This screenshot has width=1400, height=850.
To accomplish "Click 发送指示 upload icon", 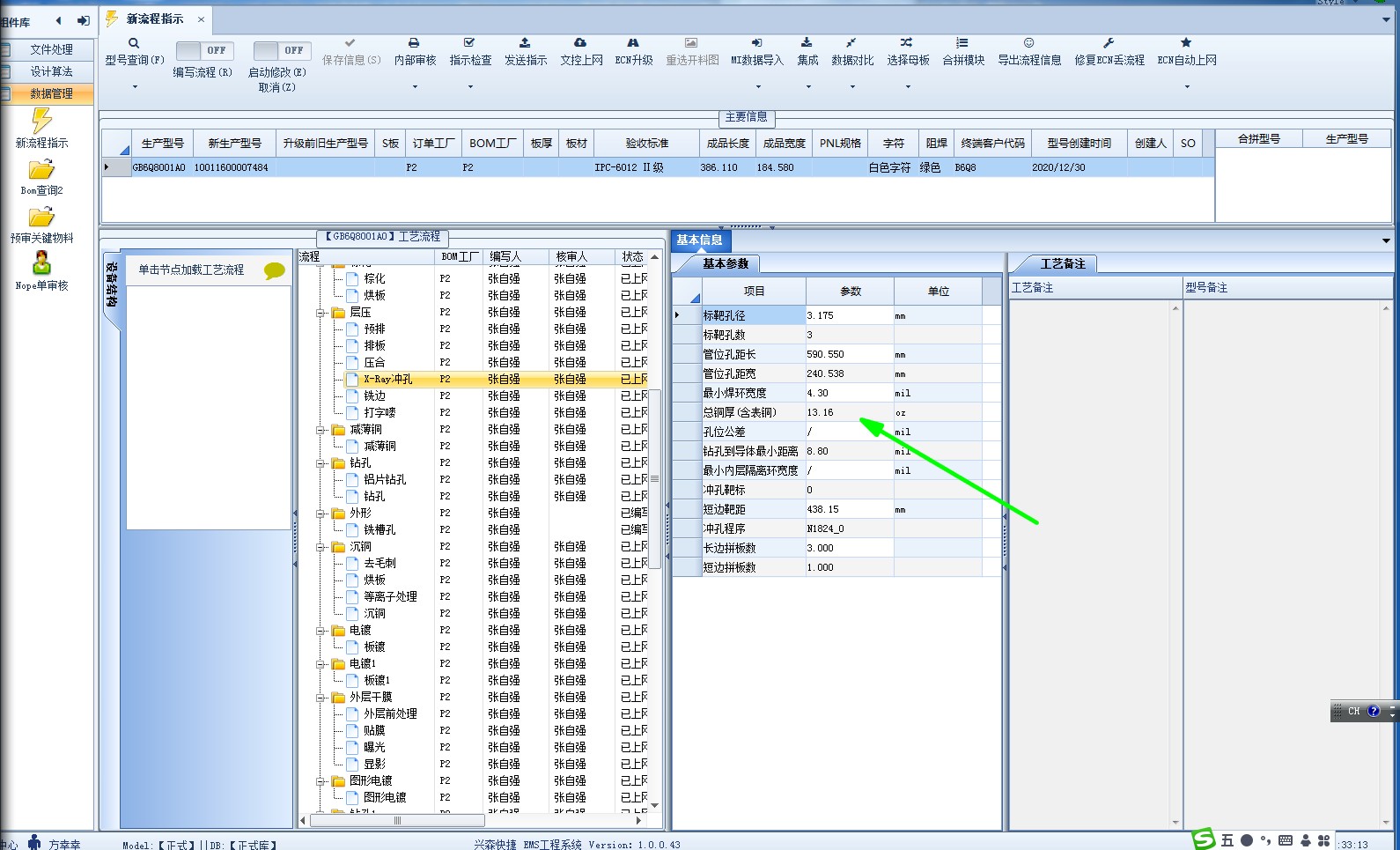I will pos(525,42).
